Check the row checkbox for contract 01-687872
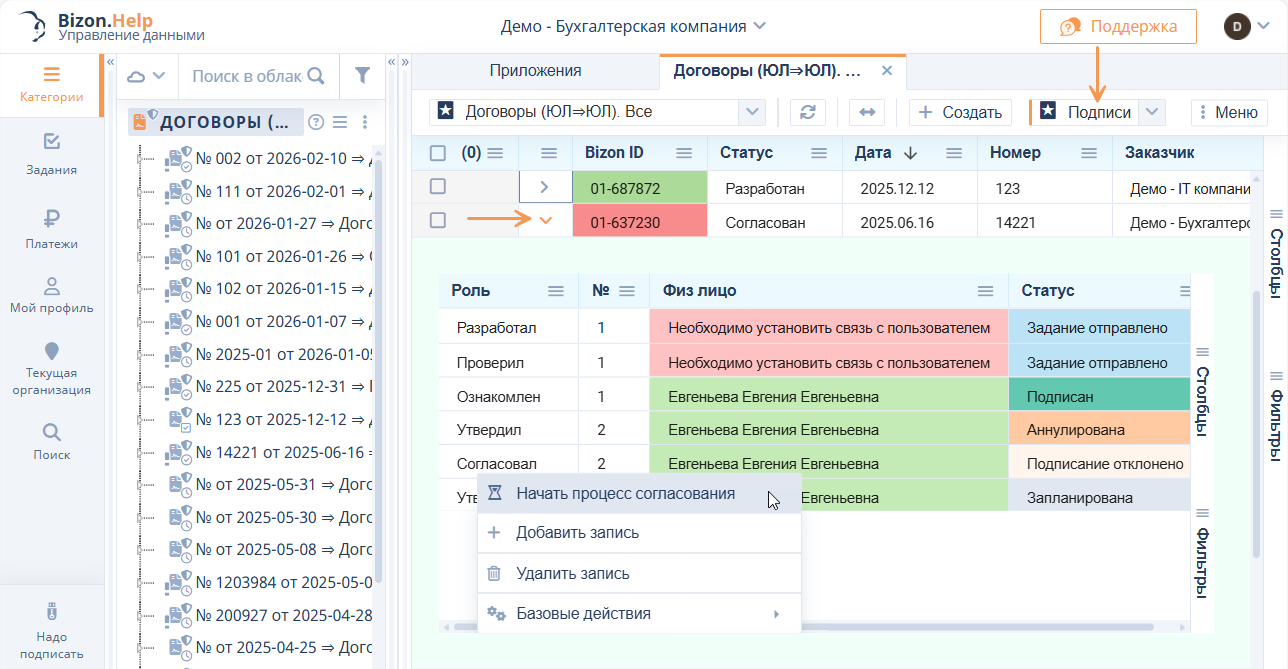 (x=438, y=187)
